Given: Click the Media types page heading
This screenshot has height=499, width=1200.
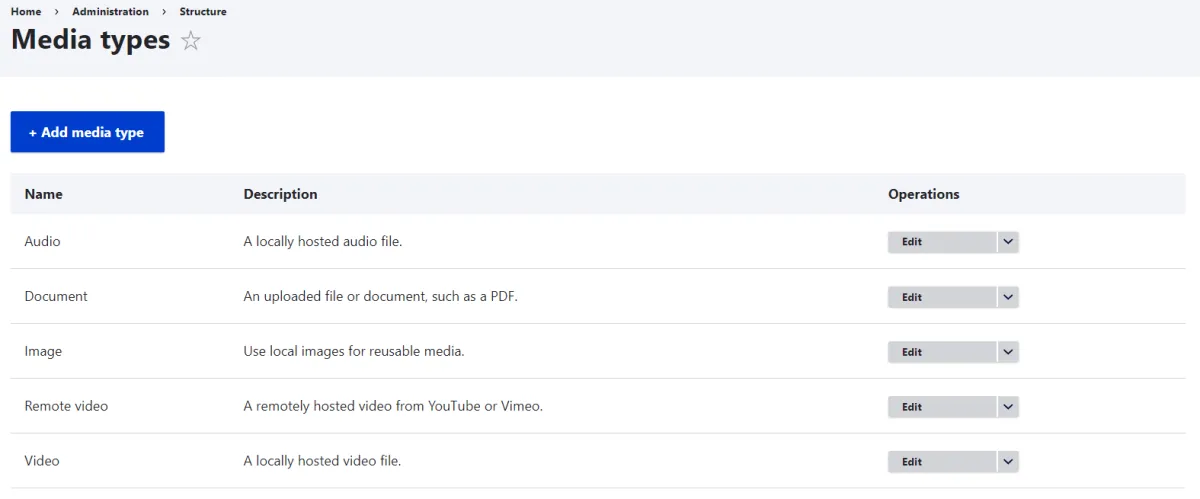Looking at the screenshot, I should coord(91,40).
